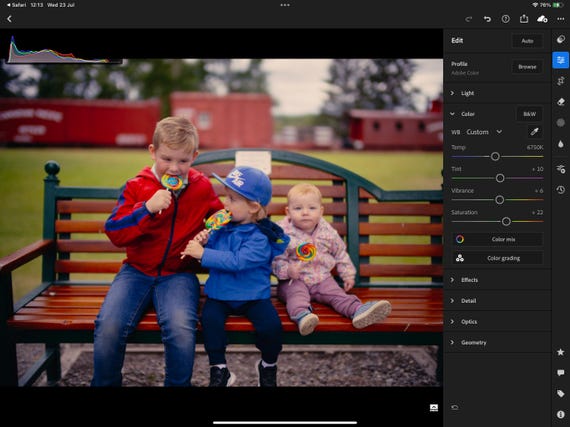The width and height of the screenshot is (570, 427).
Task: Tap the battery indicator in status bar
Action: click(x=558, y=5)
